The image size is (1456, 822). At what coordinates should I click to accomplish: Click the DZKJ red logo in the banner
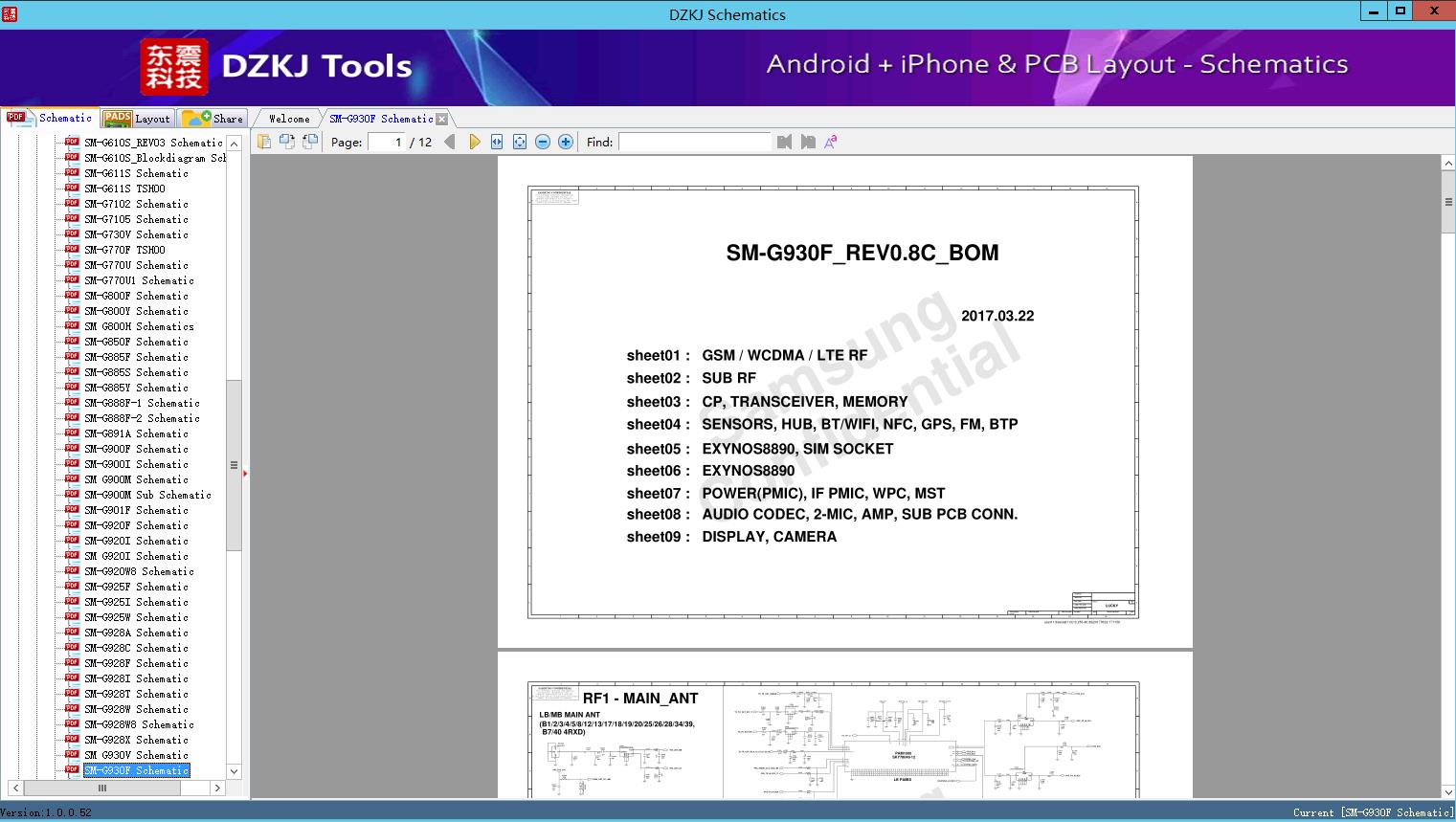click(173, 67)
